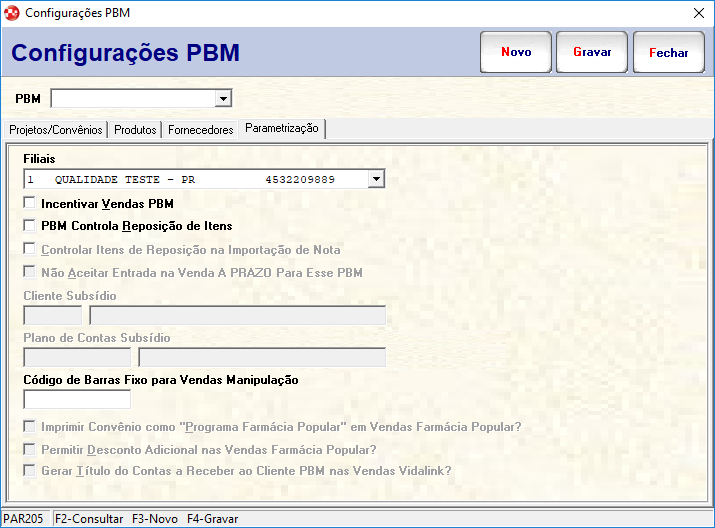Click F3-Novo in the status bar
This screenshot has height=528, width=715.
tap(155, 519)
